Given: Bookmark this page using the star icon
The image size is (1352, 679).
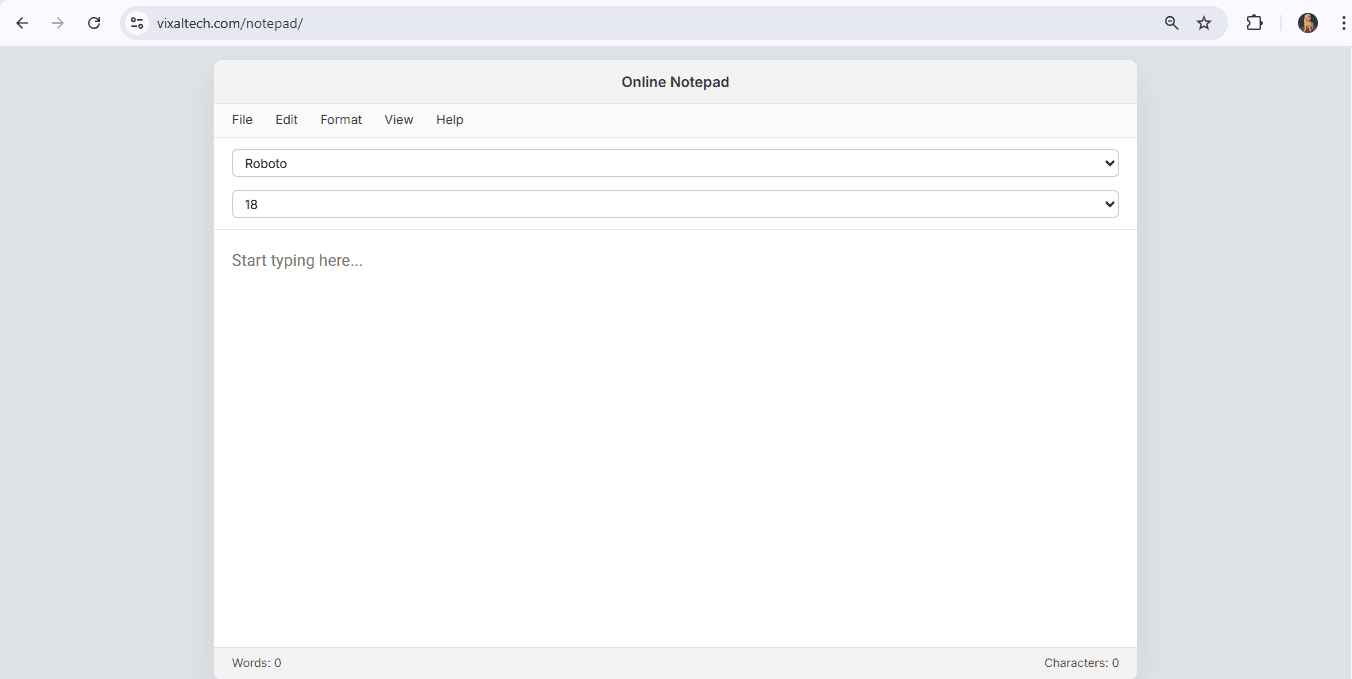Looking at the screenshot, I should tap(1204, 22).
